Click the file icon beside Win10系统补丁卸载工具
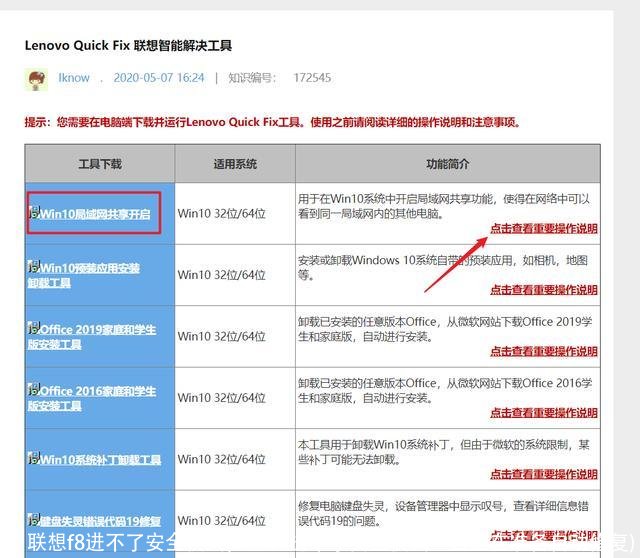 tap(34, 458)
